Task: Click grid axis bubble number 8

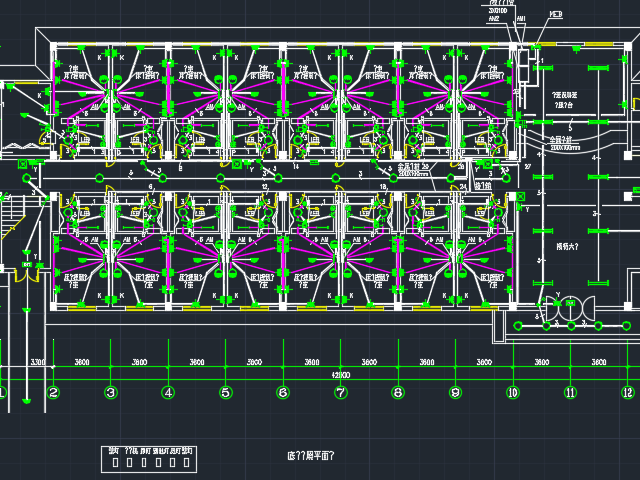Action: (x=398, y=393)
